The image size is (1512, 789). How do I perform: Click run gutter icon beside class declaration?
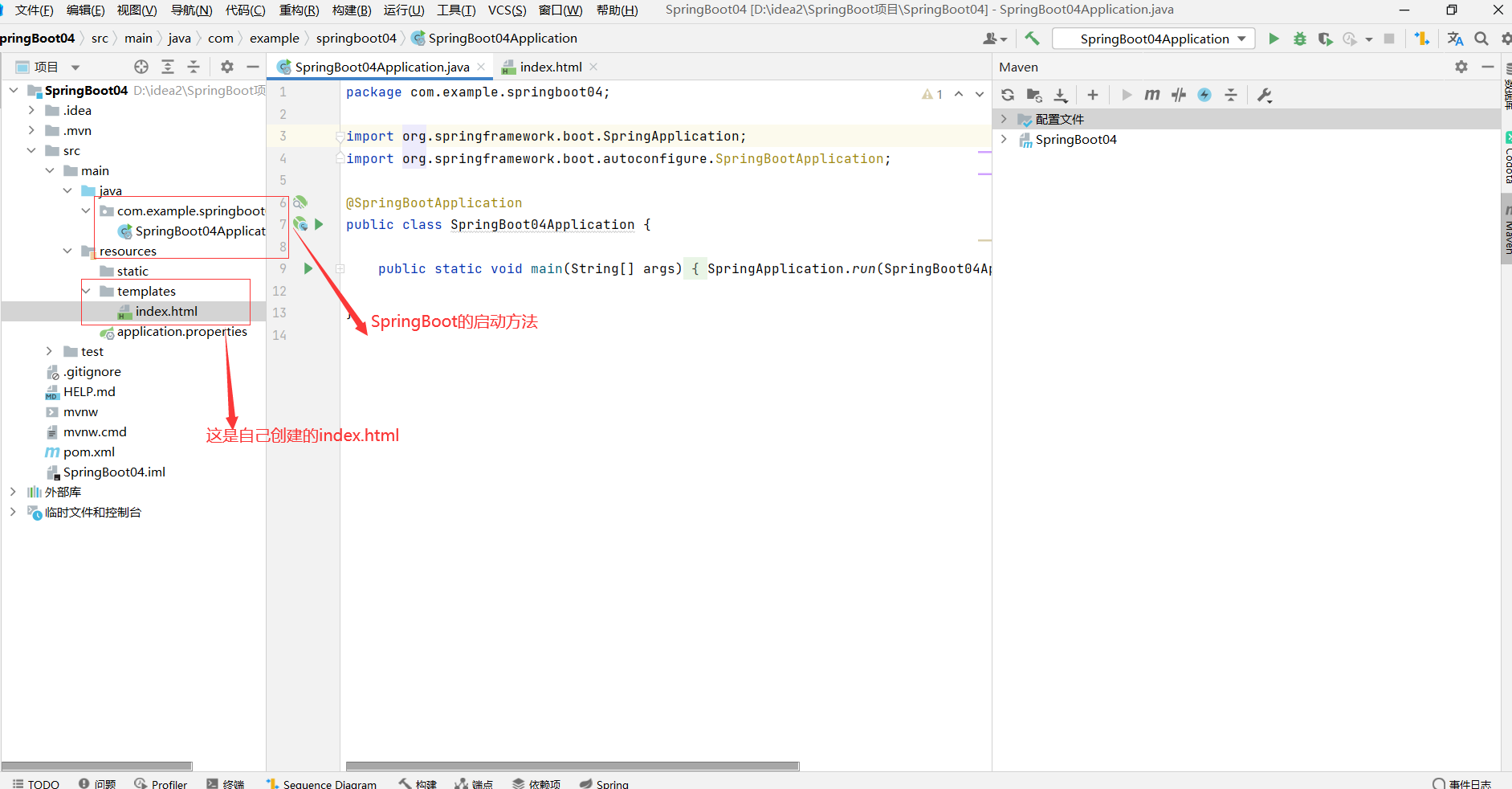(319, 224)
